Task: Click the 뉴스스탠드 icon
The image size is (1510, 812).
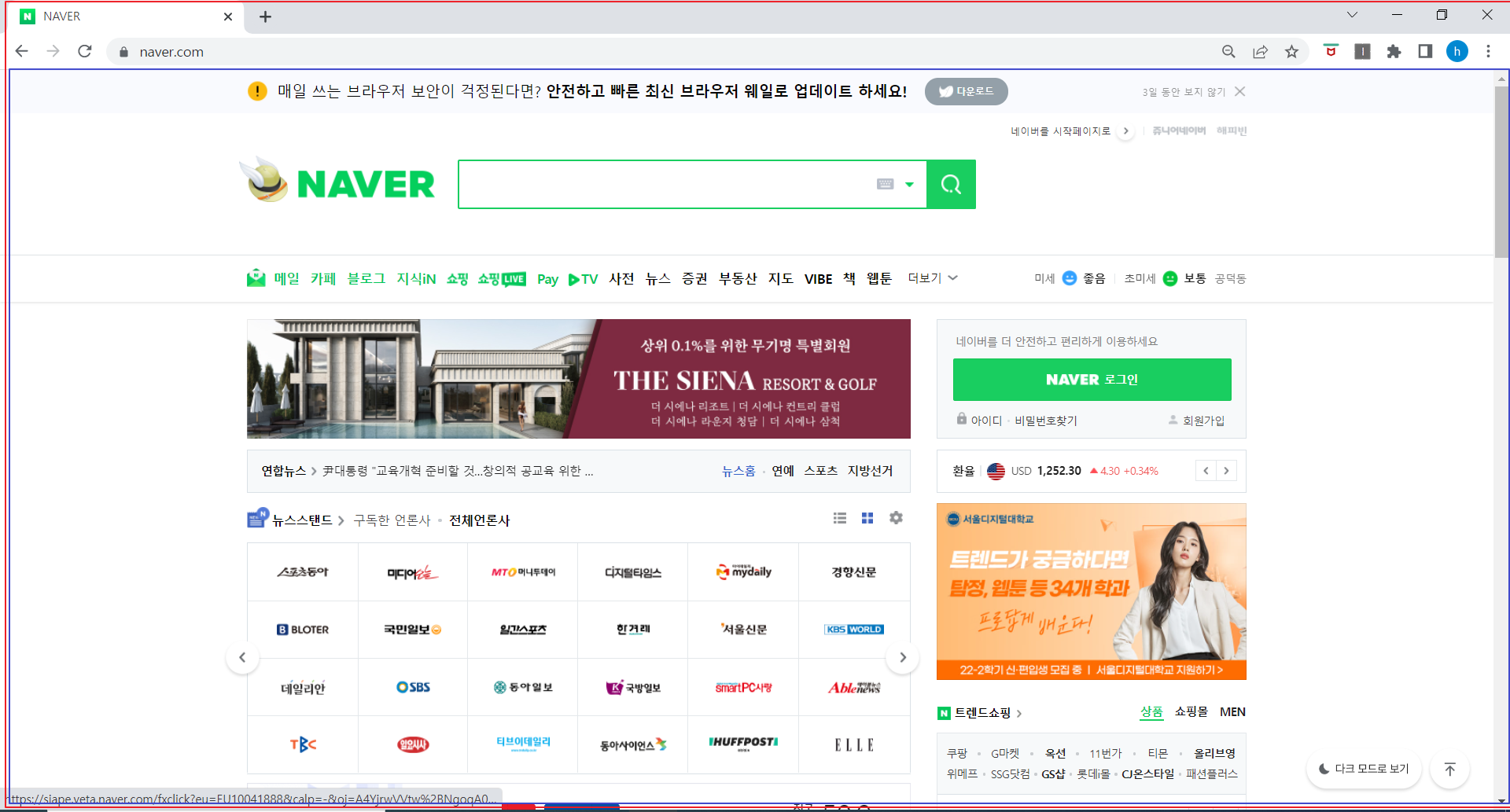Action: 257,518
